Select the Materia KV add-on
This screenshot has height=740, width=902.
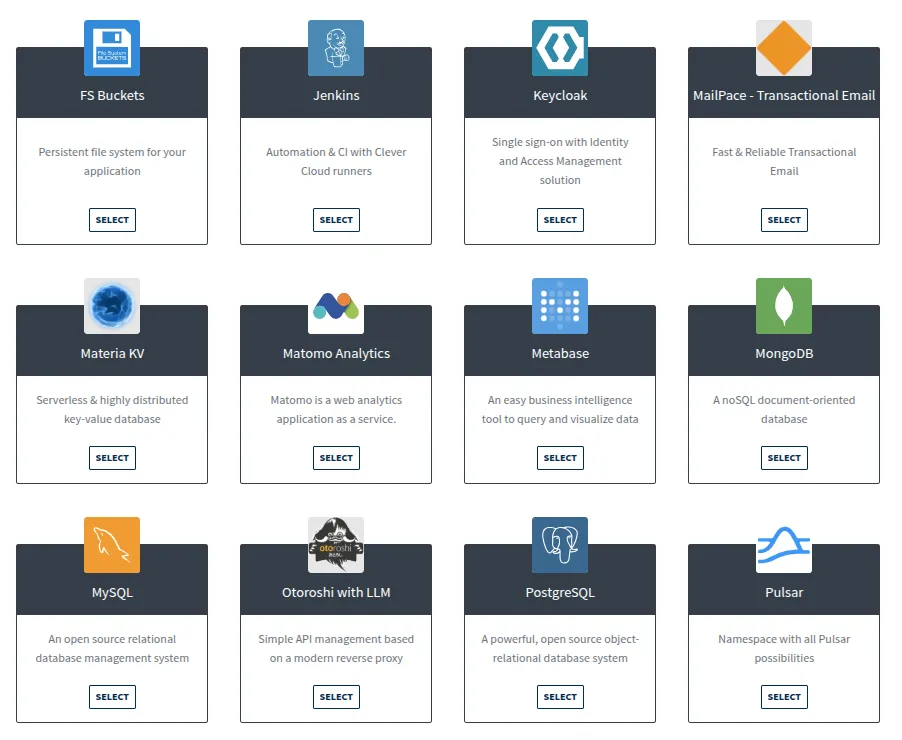tap(112, 458)
